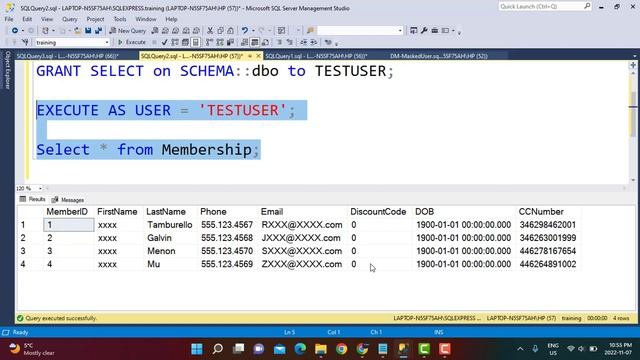Click the taskbar weather widget
640x360 pixels.
point(32,349)
